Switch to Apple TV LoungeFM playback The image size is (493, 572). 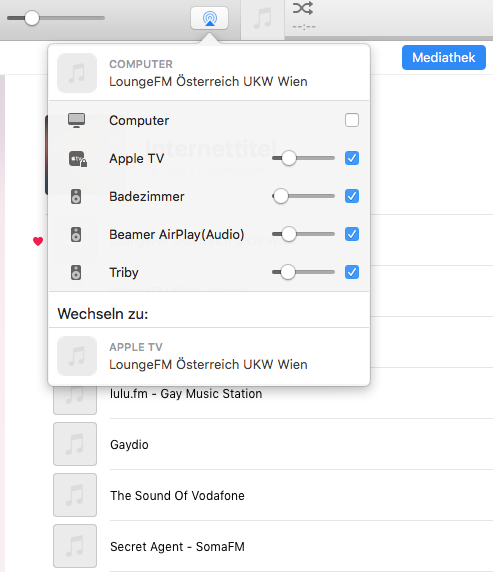click(x=209, y=356)
